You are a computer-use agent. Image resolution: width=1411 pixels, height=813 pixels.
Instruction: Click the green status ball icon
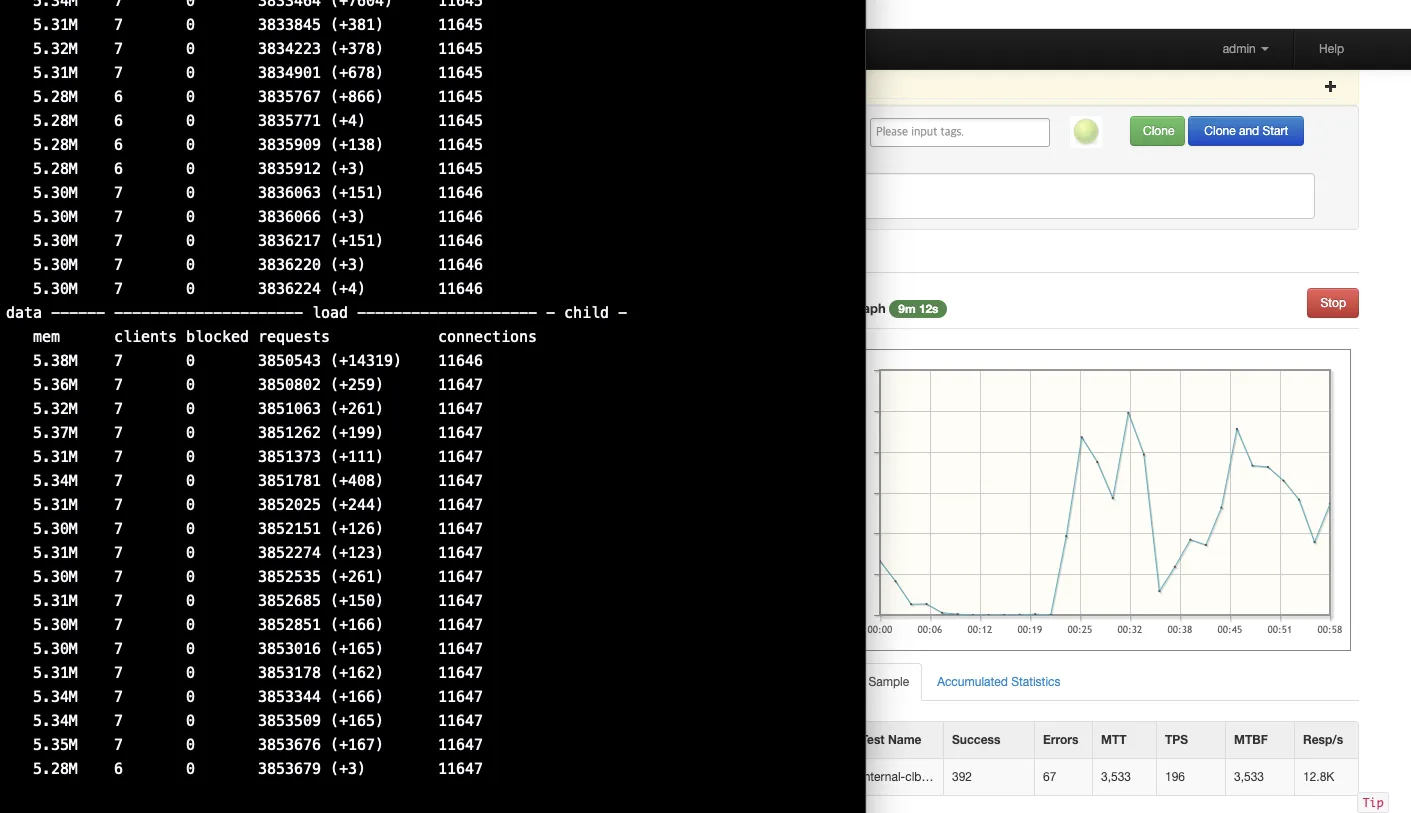pyautogui.click(x=1086, y=131)
